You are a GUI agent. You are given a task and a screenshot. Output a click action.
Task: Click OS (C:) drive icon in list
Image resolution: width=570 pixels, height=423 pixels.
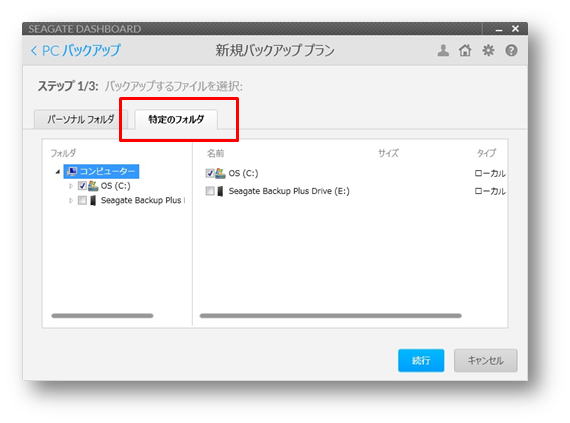click(x=220, y=173)
